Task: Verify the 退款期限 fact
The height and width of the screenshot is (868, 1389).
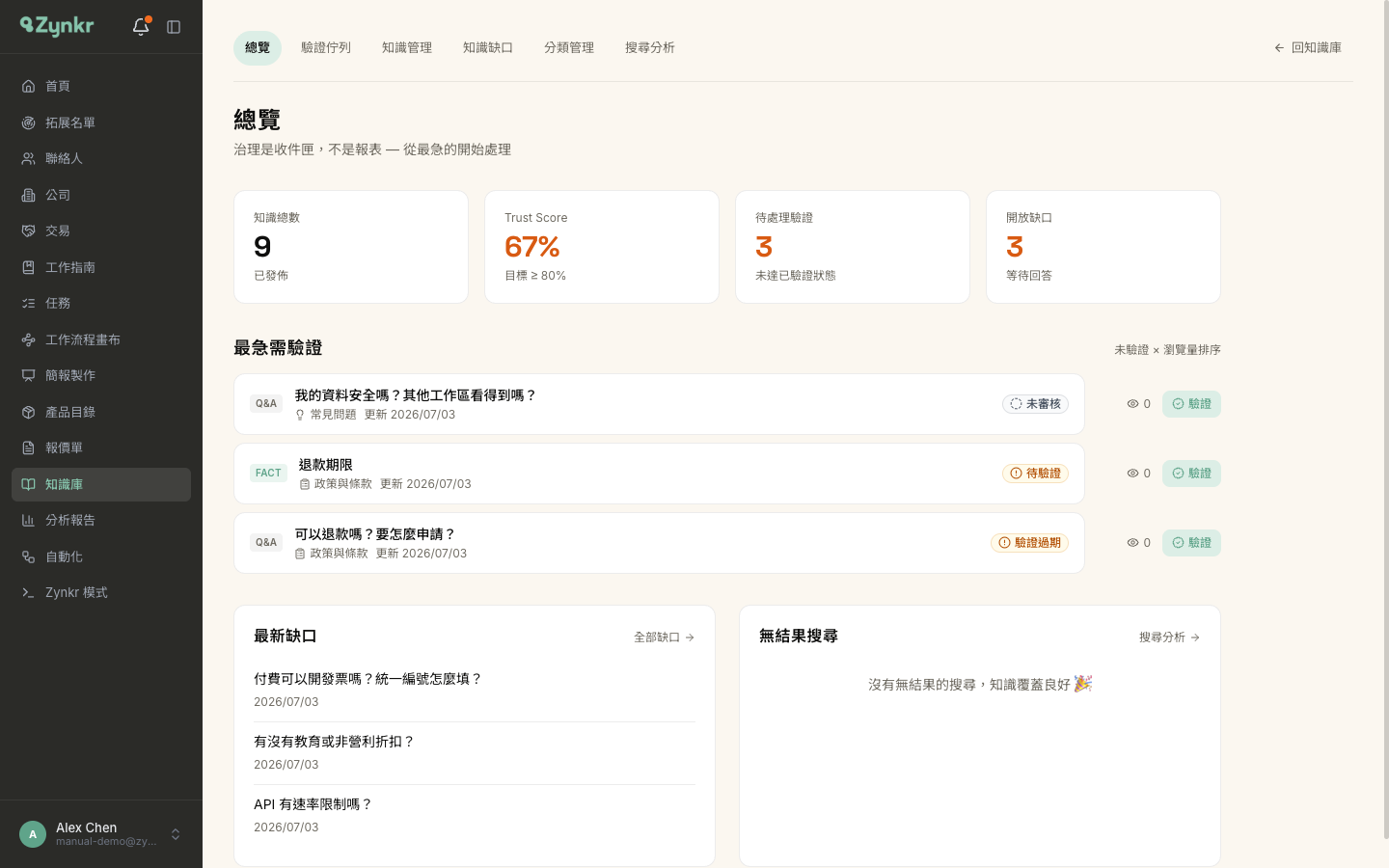Action: 1191,474
